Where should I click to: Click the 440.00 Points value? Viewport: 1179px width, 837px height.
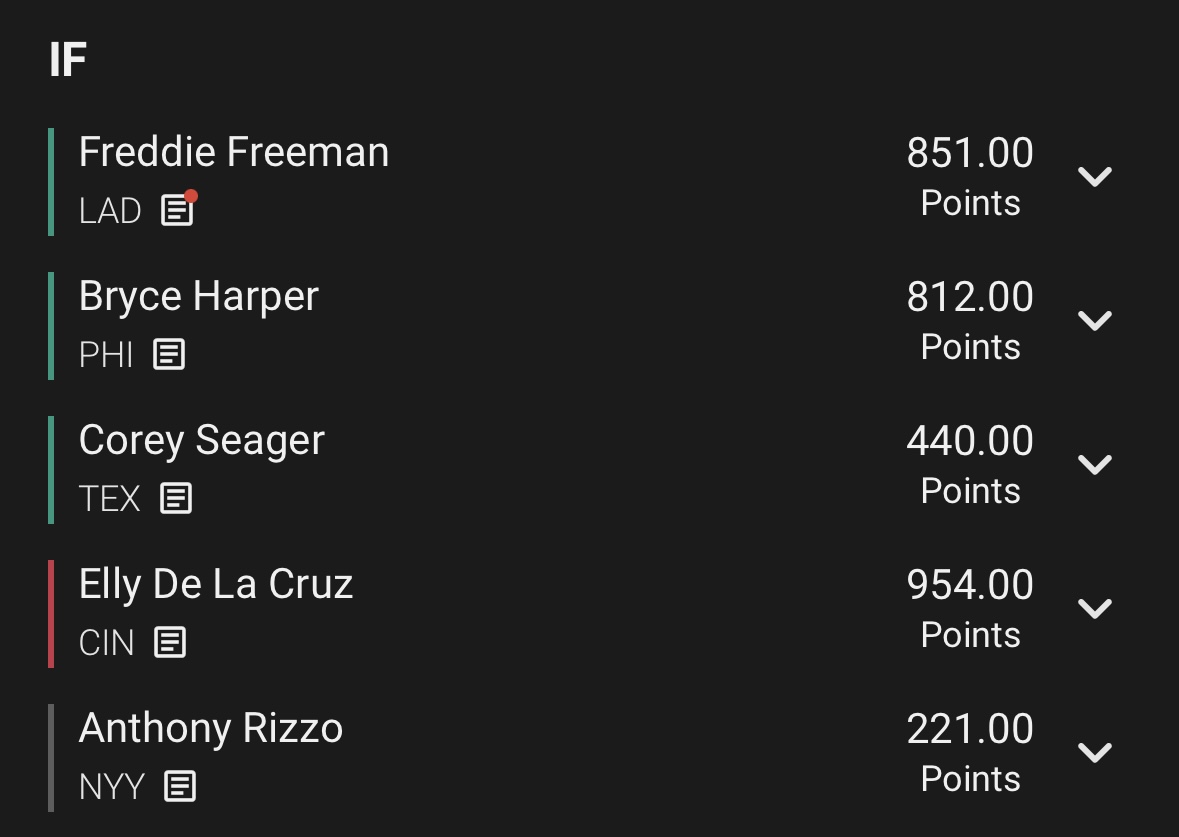tap(970, 466)
